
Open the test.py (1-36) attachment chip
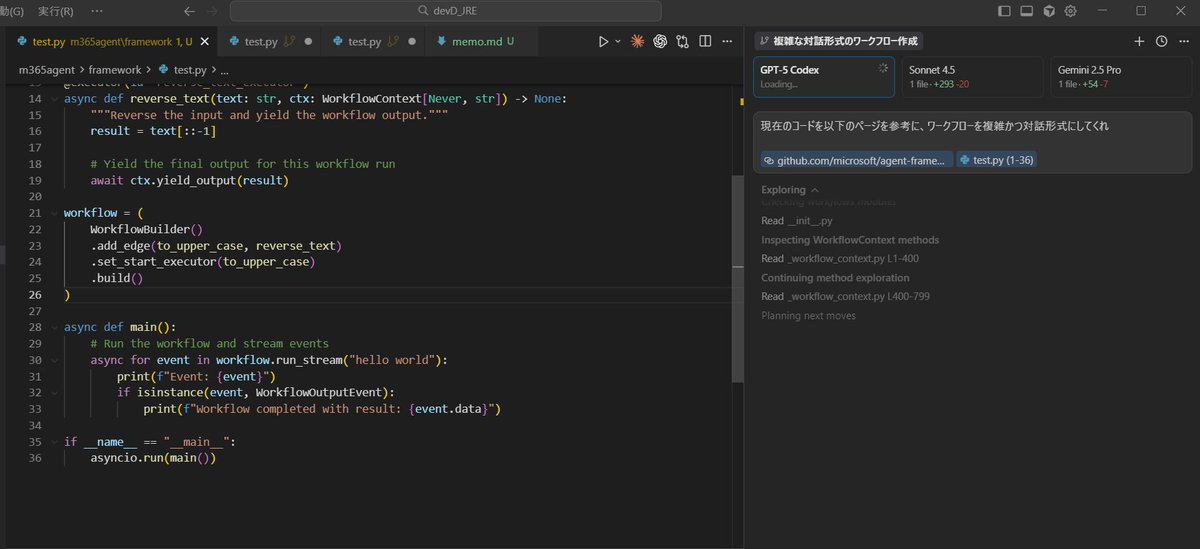click(x=998, y=160)
